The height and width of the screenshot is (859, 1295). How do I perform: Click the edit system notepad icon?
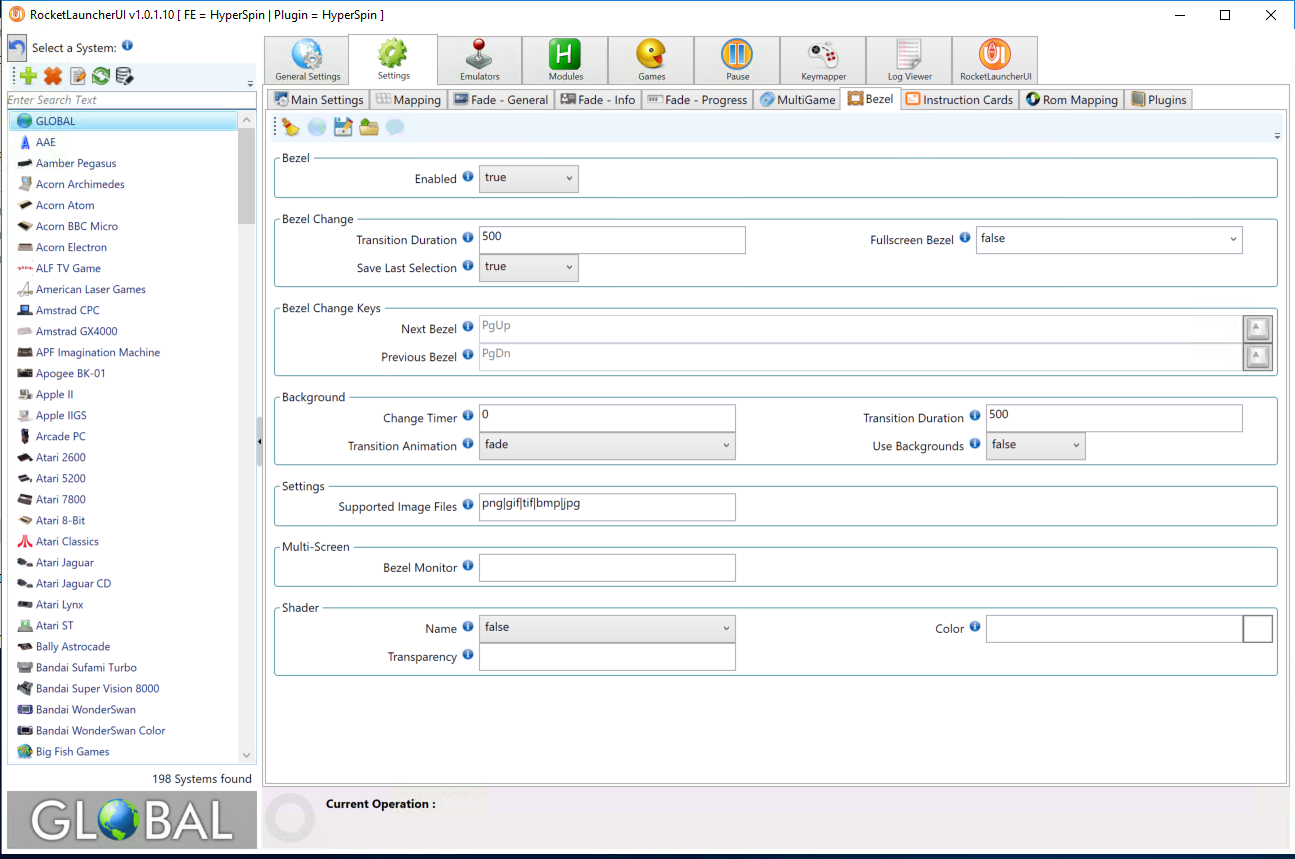point(78,76)
